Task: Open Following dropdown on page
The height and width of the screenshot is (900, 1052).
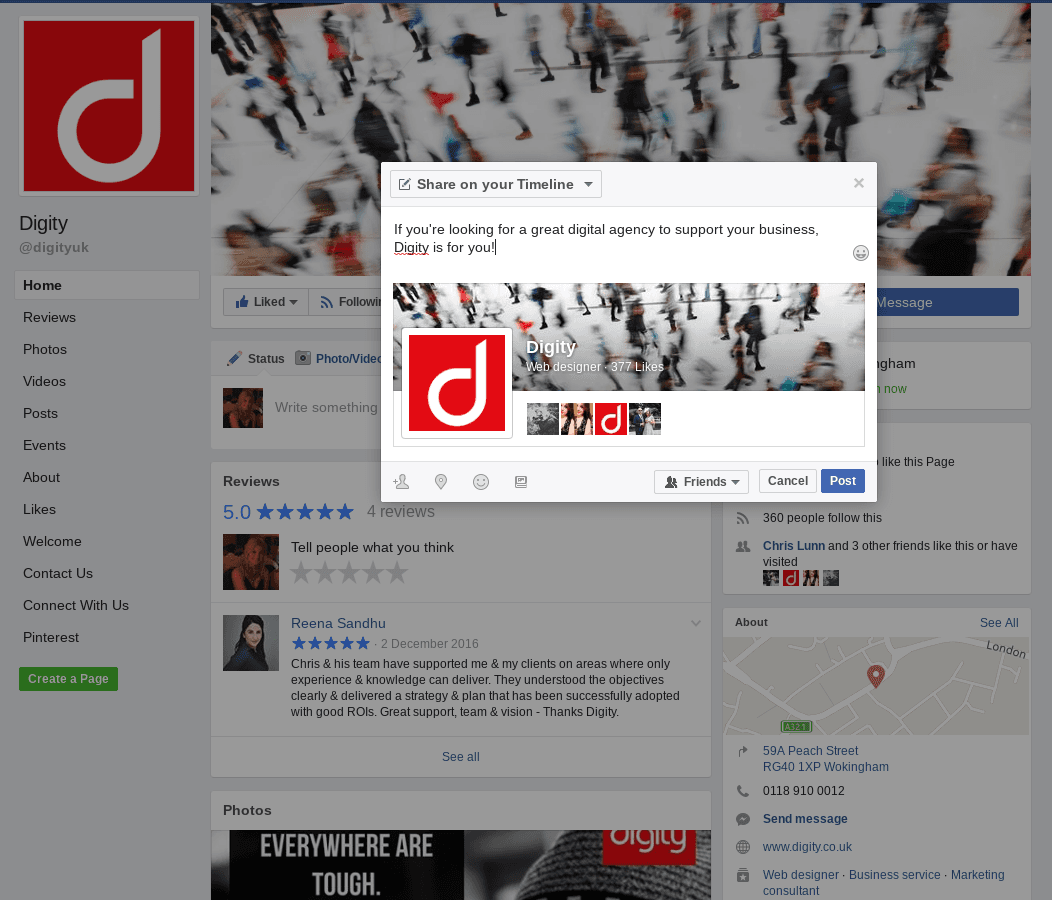Action: 345,302
